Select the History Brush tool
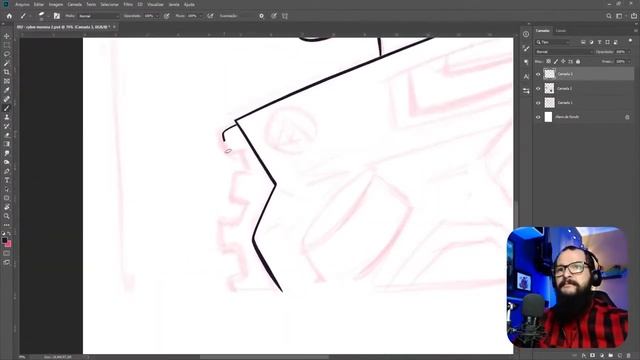This screenshot has height=360, width=640. (x=7, y=126)
